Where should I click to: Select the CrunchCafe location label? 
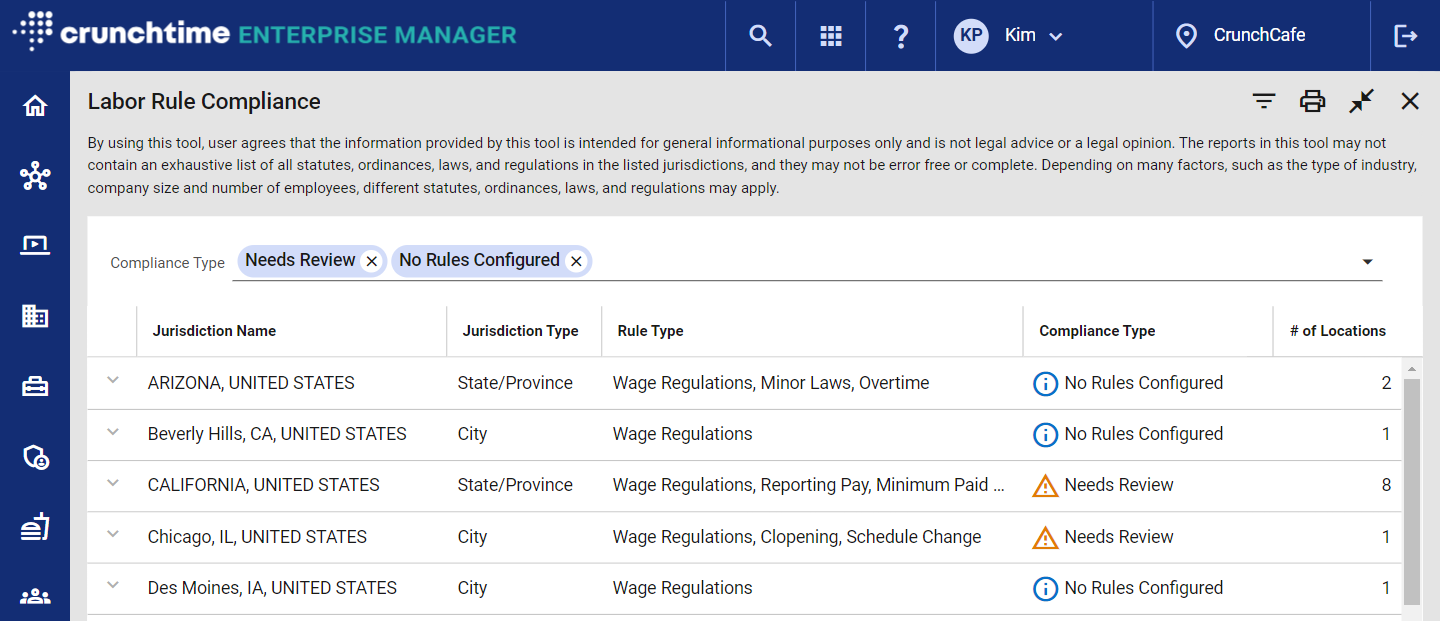pos(1259,35)
